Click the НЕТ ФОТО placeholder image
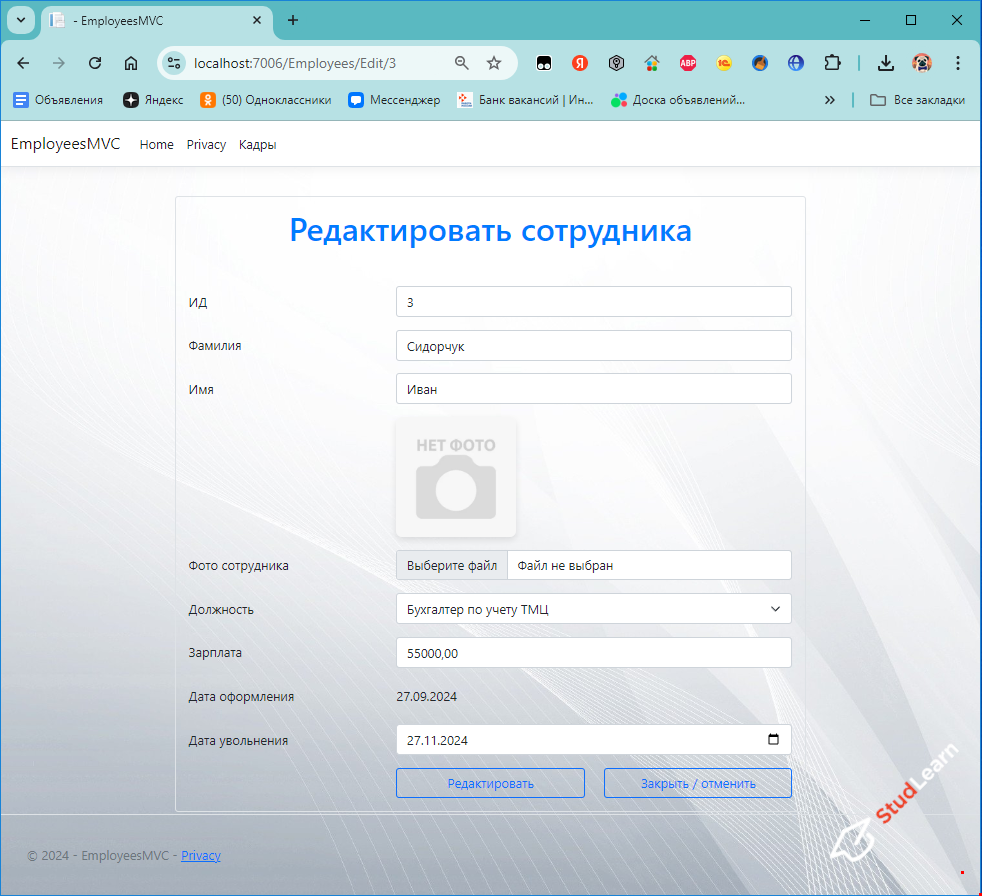 click(456, 477)
